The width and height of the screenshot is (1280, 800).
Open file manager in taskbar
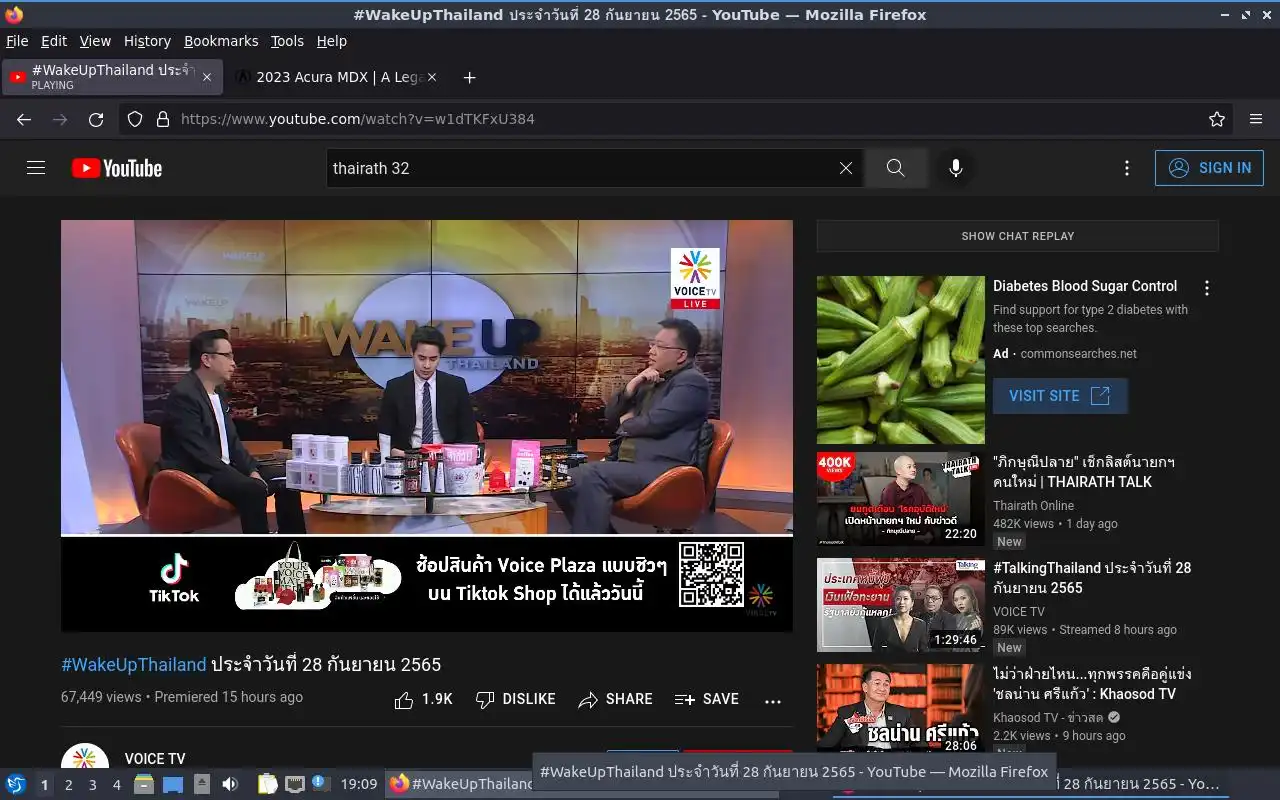pyautogui.click(x=144, y=784)
